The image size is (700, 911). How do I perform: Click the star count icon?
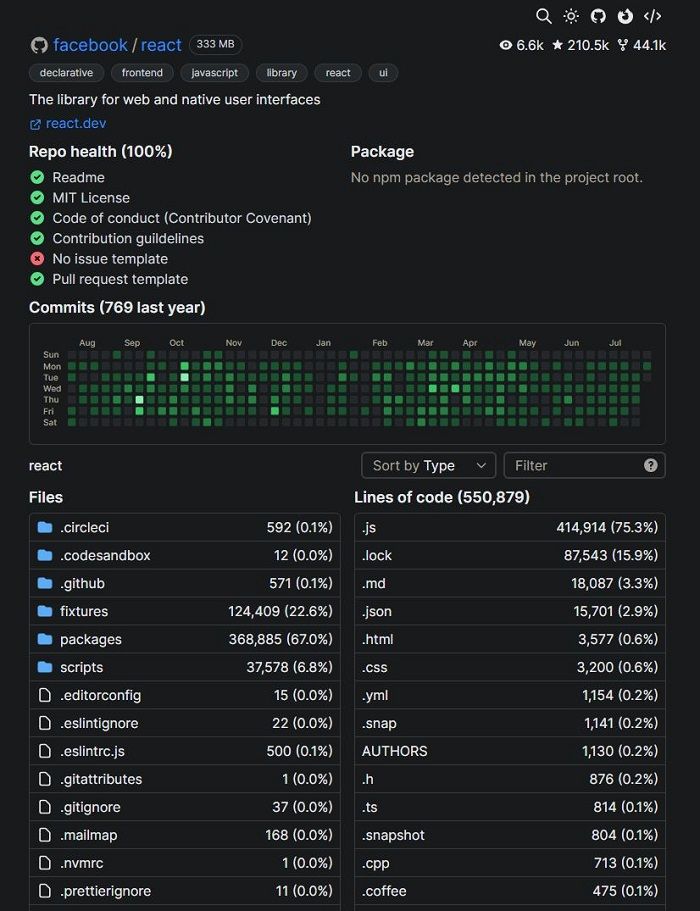(557, 45)
